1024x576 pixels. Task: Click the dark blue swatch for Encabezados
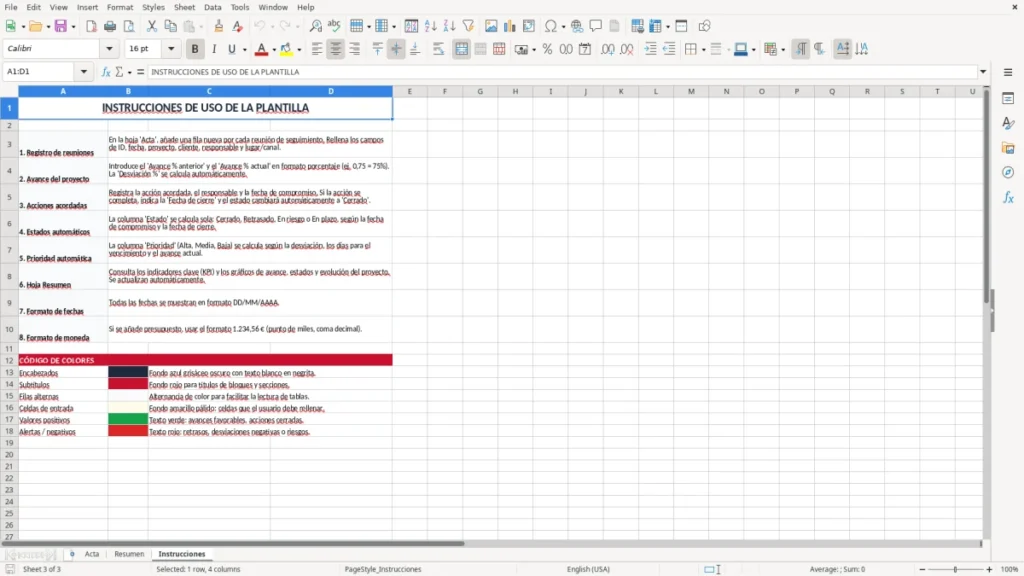tap(128, 372)
